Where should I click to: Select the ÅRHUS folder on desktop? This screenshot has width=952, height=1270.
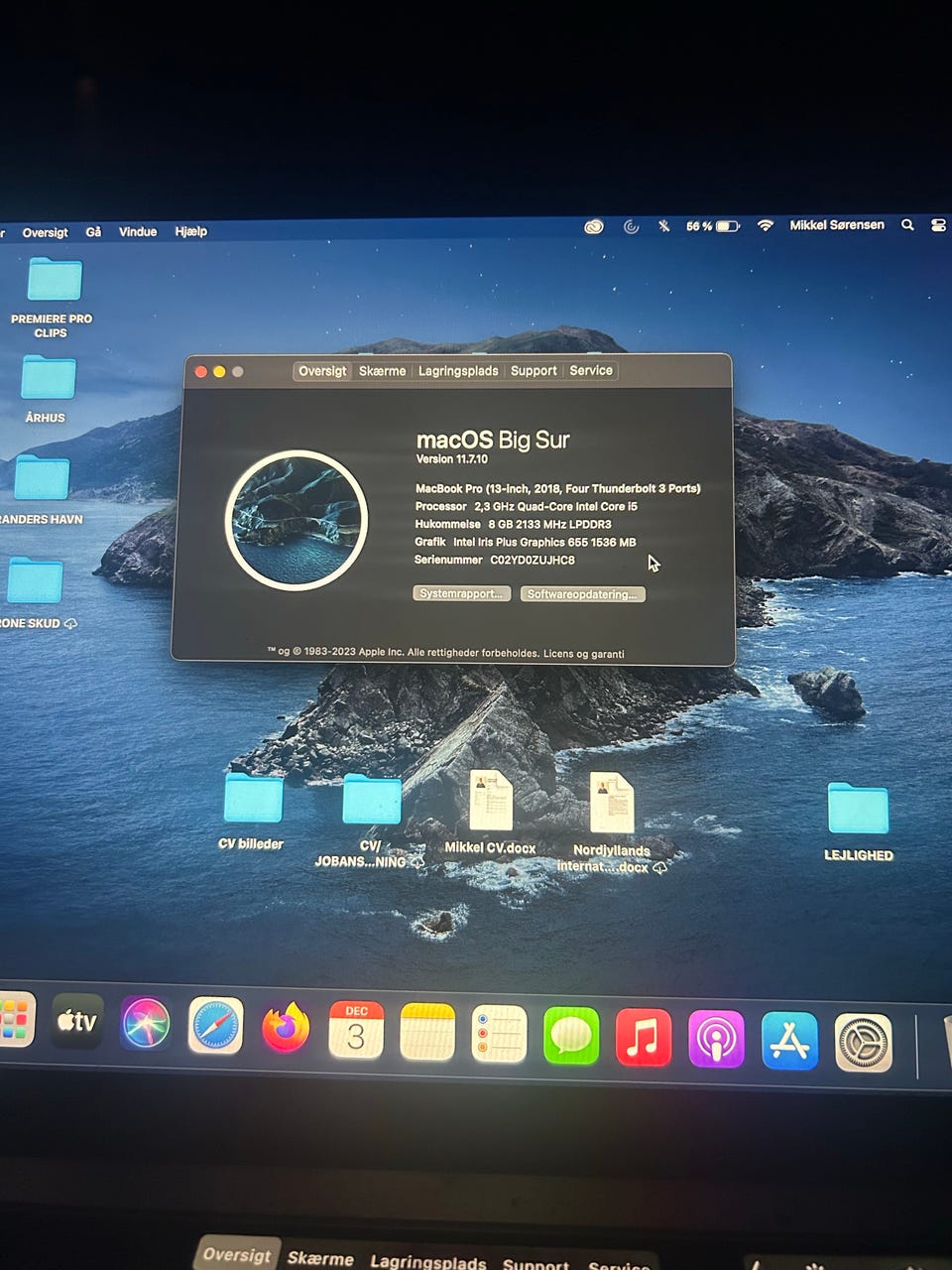(x=48, y=378)
